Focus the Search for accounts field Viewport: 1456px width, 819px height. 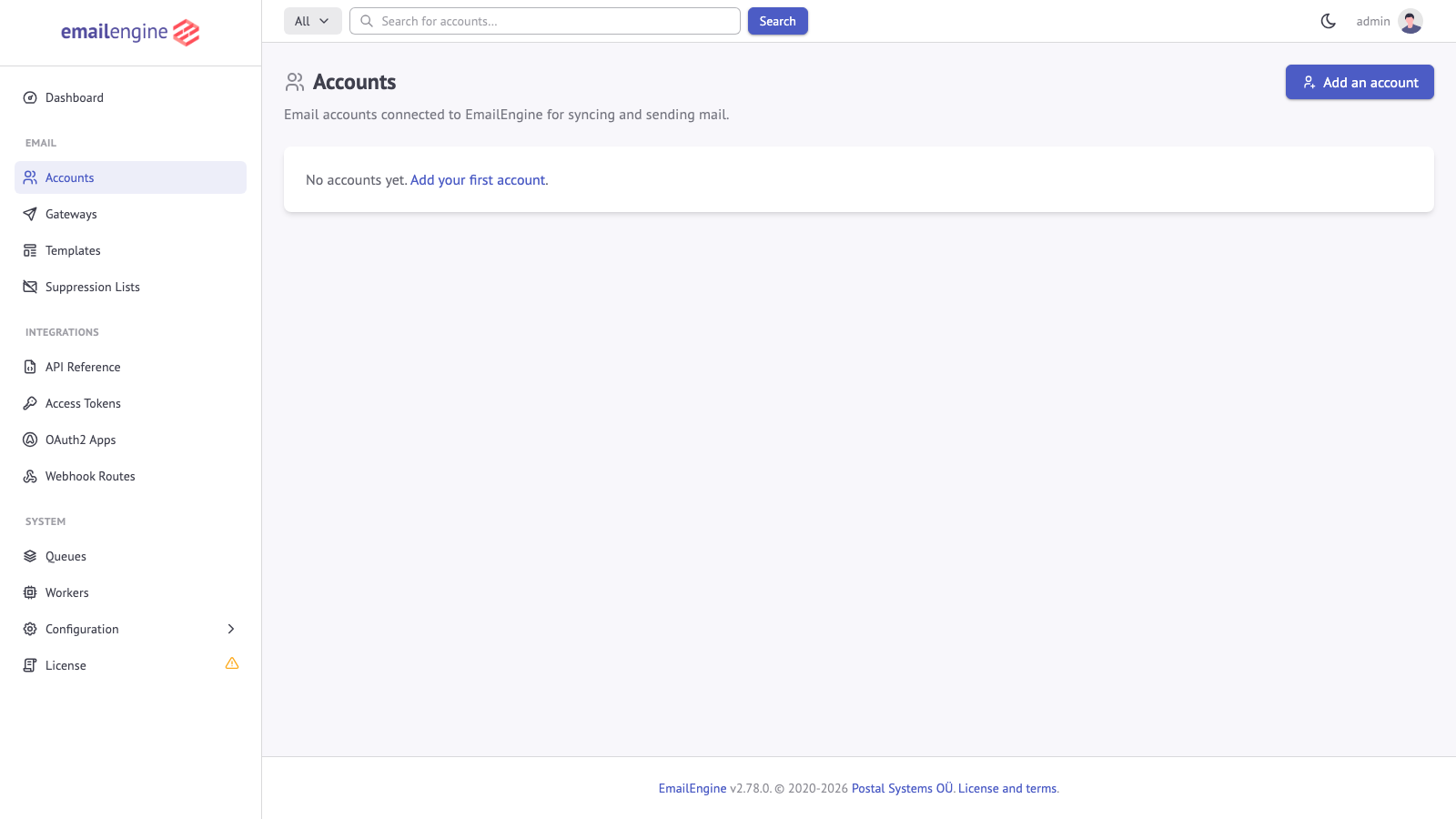[545, 21]
